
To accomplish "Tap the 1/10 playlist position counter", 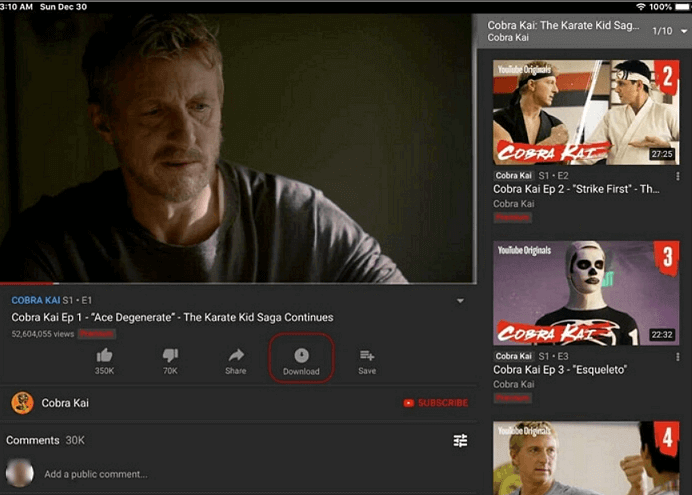I will tap(662, 31).
